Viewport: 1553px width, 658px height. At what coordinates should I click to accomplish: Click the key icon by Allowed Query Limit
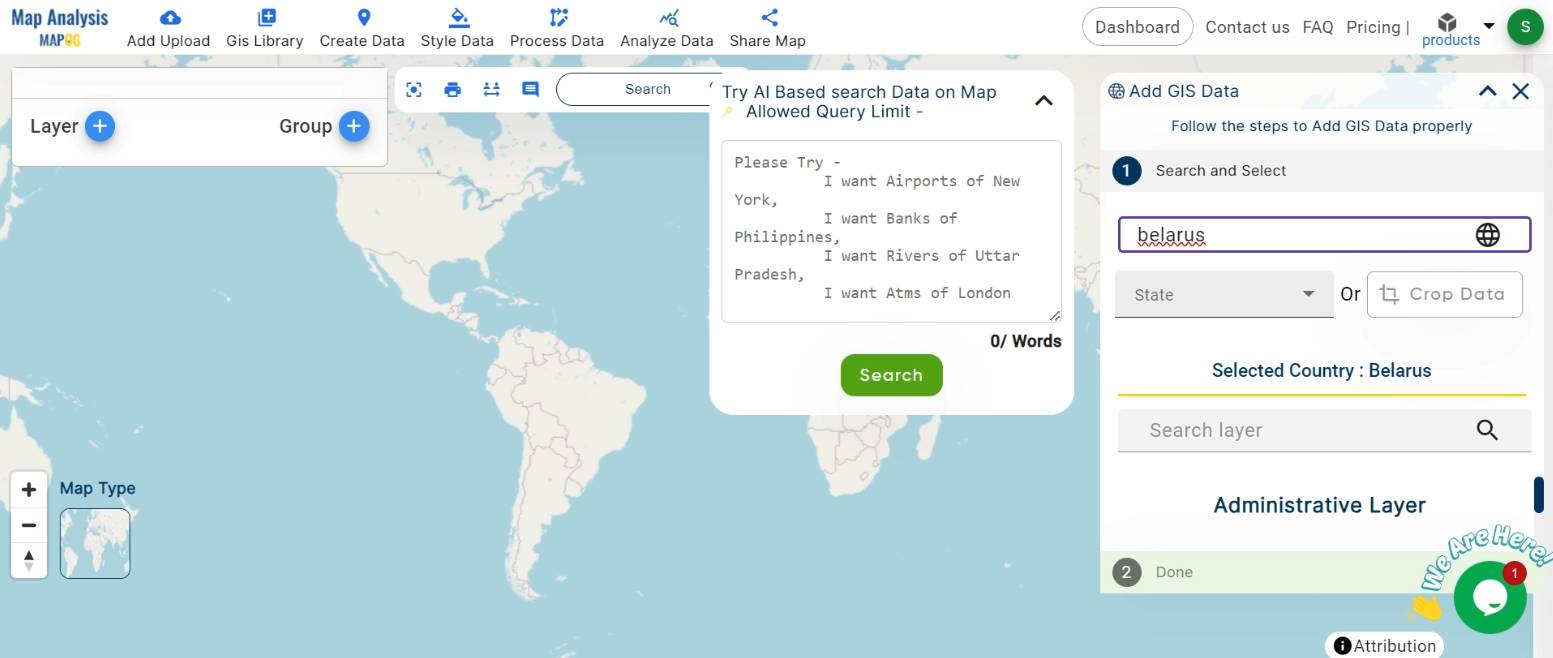(728, 112)
